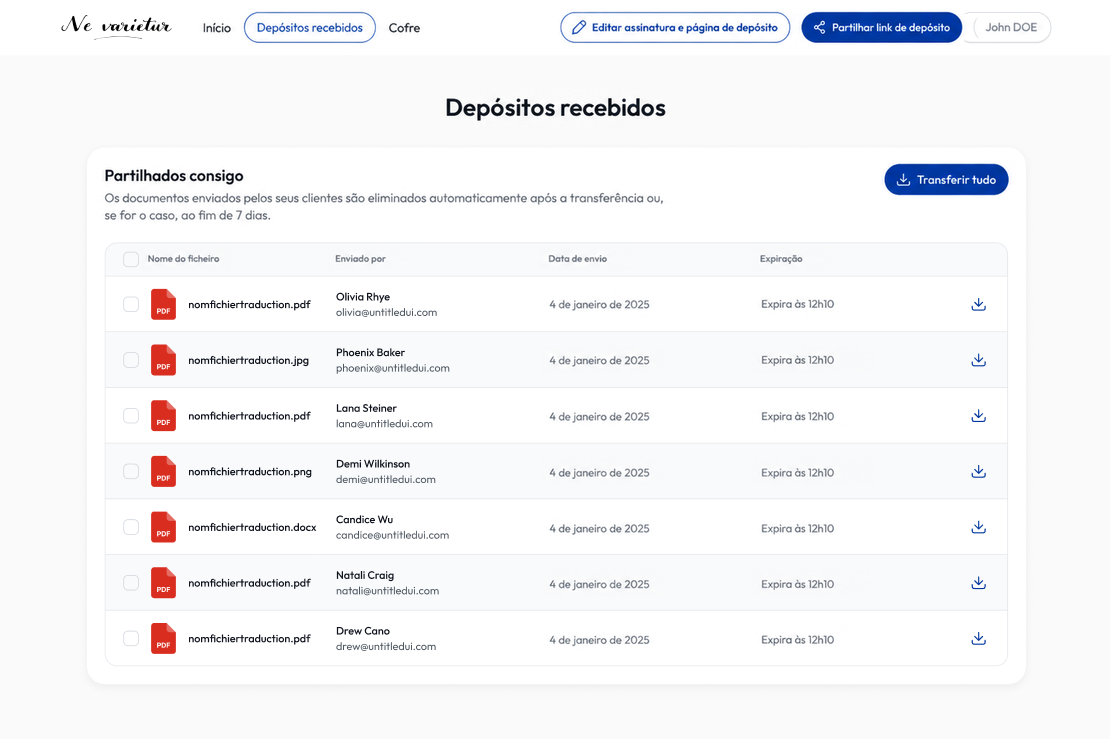Switch to the Cofre tab
The height and width of the screenshot is (739, 1110).
(x=404, y=28)
